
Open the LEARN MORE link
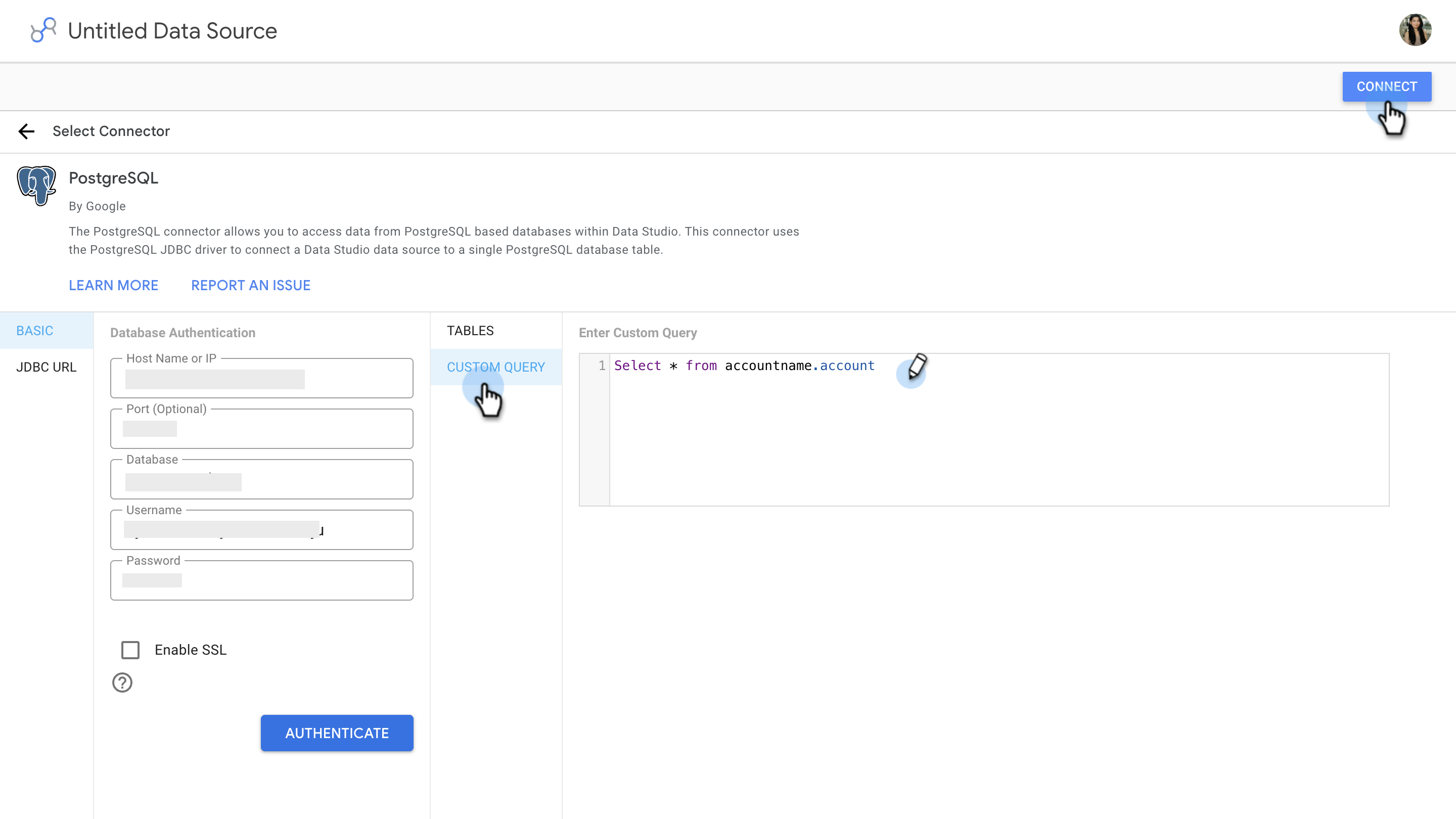114,286
